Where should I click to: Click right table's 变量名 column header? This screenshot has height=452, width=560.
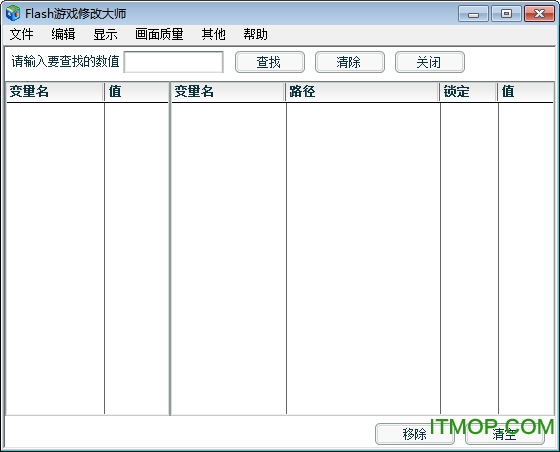[229, 92]
